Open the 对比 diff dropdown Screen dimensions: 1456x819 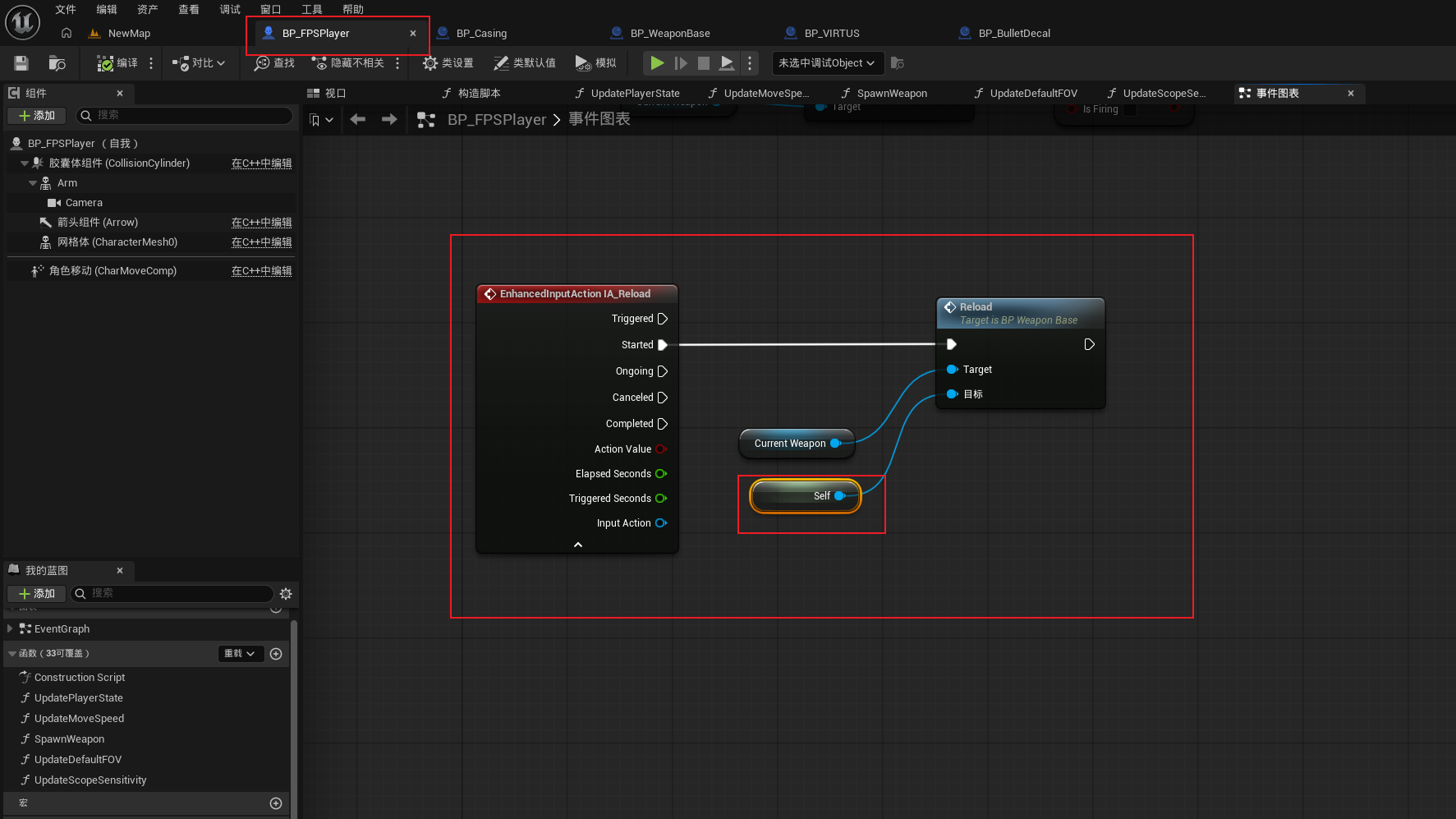click(x=199, y=63)
